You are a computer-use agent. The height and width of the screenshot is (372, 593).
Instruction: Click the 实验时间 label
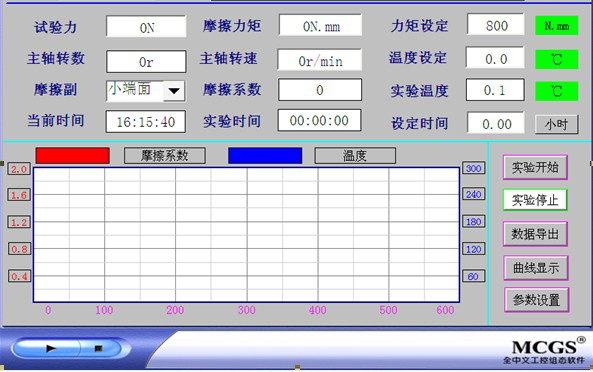(x=232, y=121)
